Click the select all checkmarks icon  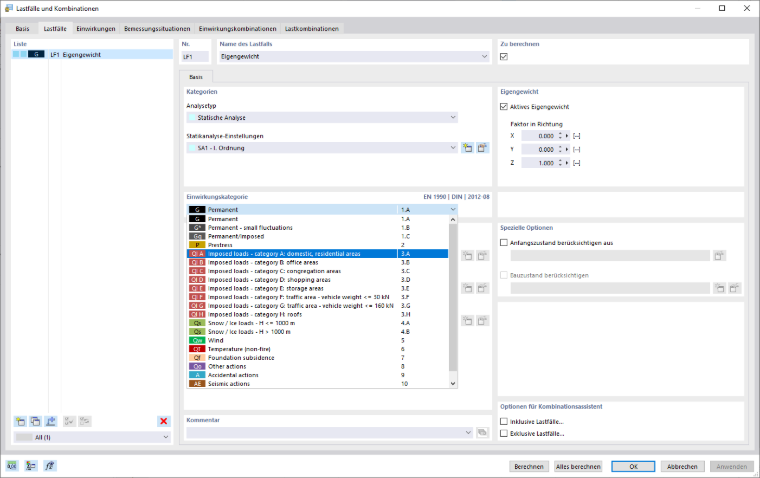click(69, 421)
